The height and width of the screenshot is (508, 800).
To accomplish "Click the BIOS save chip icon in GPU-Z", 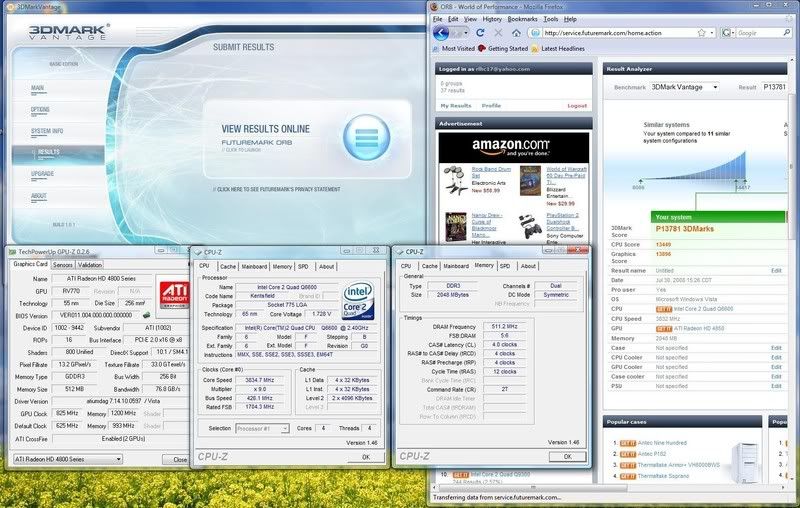I will [x=146, y=315].
